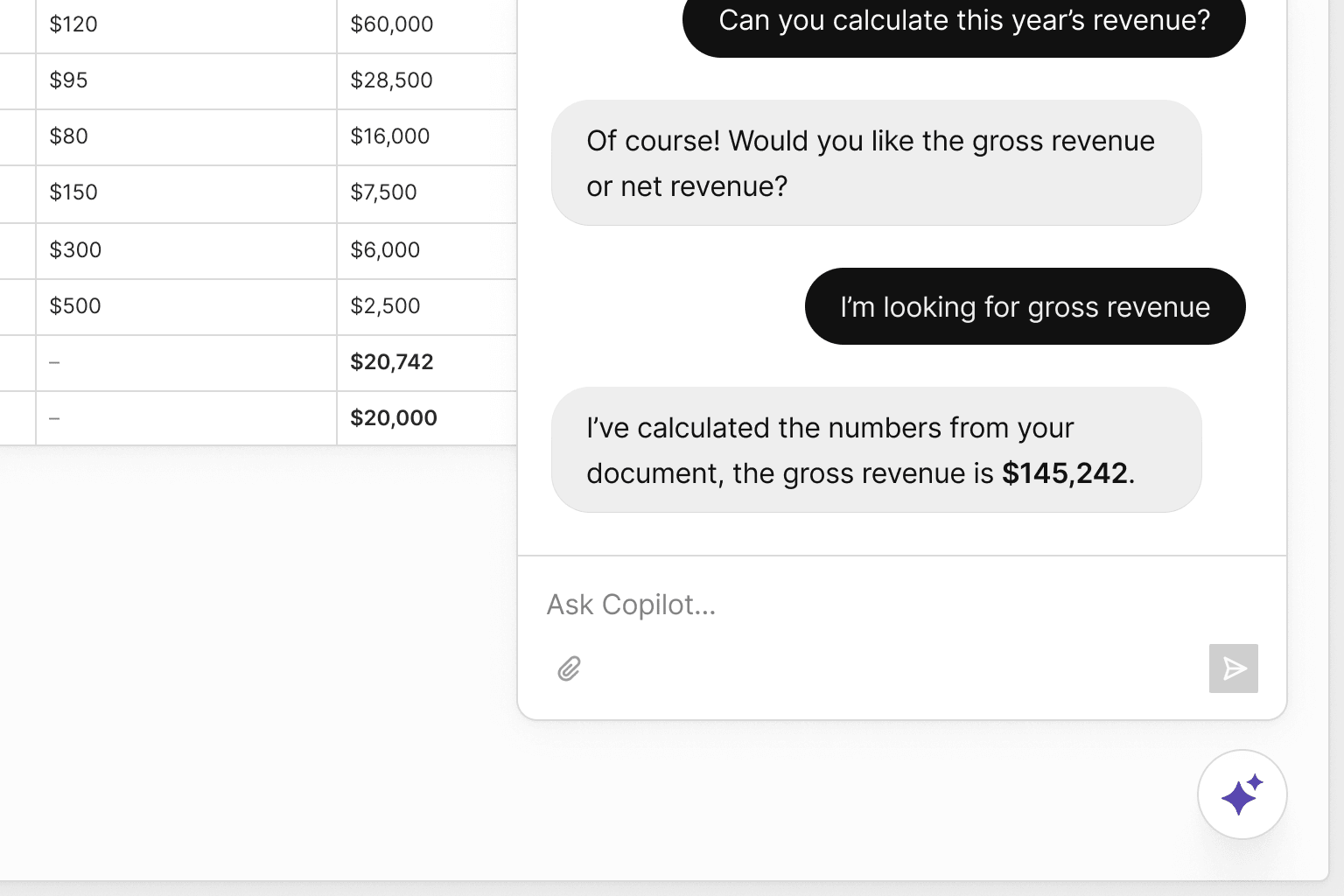Click the send message icon
The image size is (1344, 896).
[x=1233, y=668]
